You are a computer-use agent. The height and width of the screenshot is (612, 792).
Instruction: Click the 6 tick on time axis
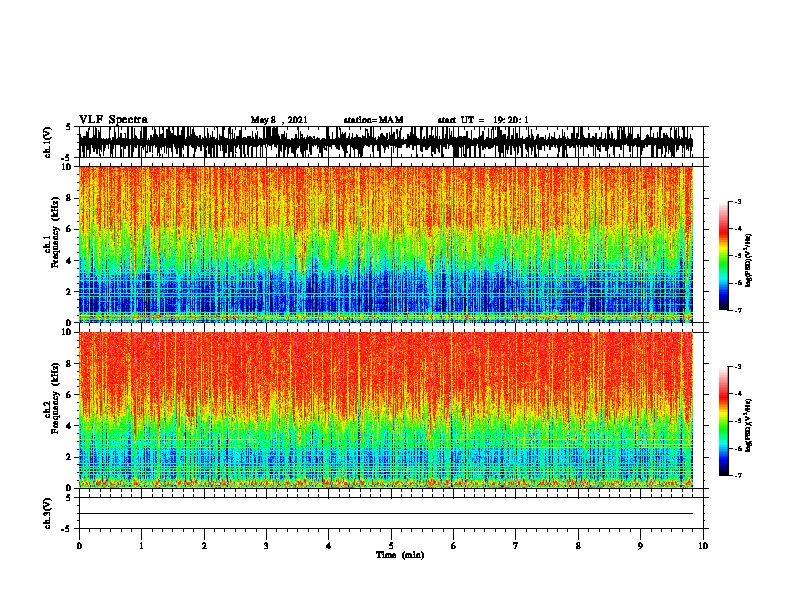point(454,546)
